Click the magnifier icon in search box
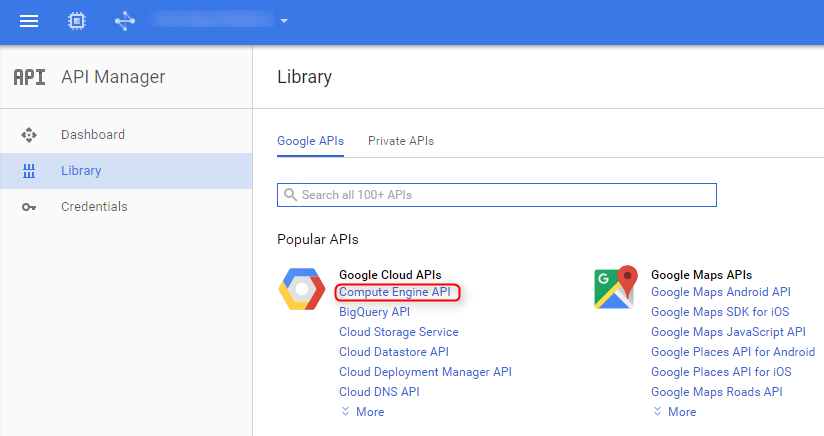This screenshot has width=824, height=436. [x=290, y=195]
